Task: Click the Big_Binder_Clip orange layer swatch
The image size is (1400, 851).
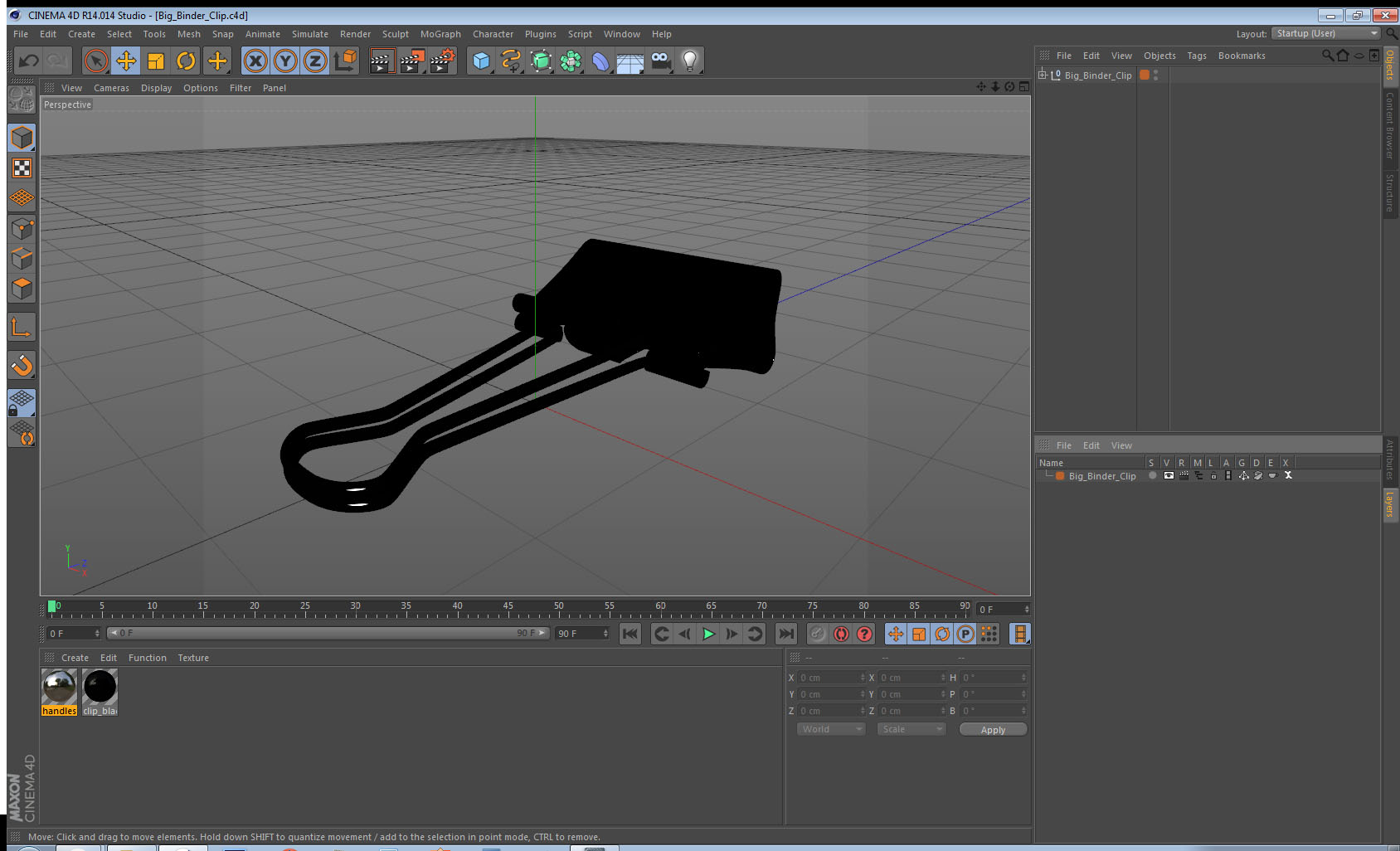Action: tap(1060, 476)
